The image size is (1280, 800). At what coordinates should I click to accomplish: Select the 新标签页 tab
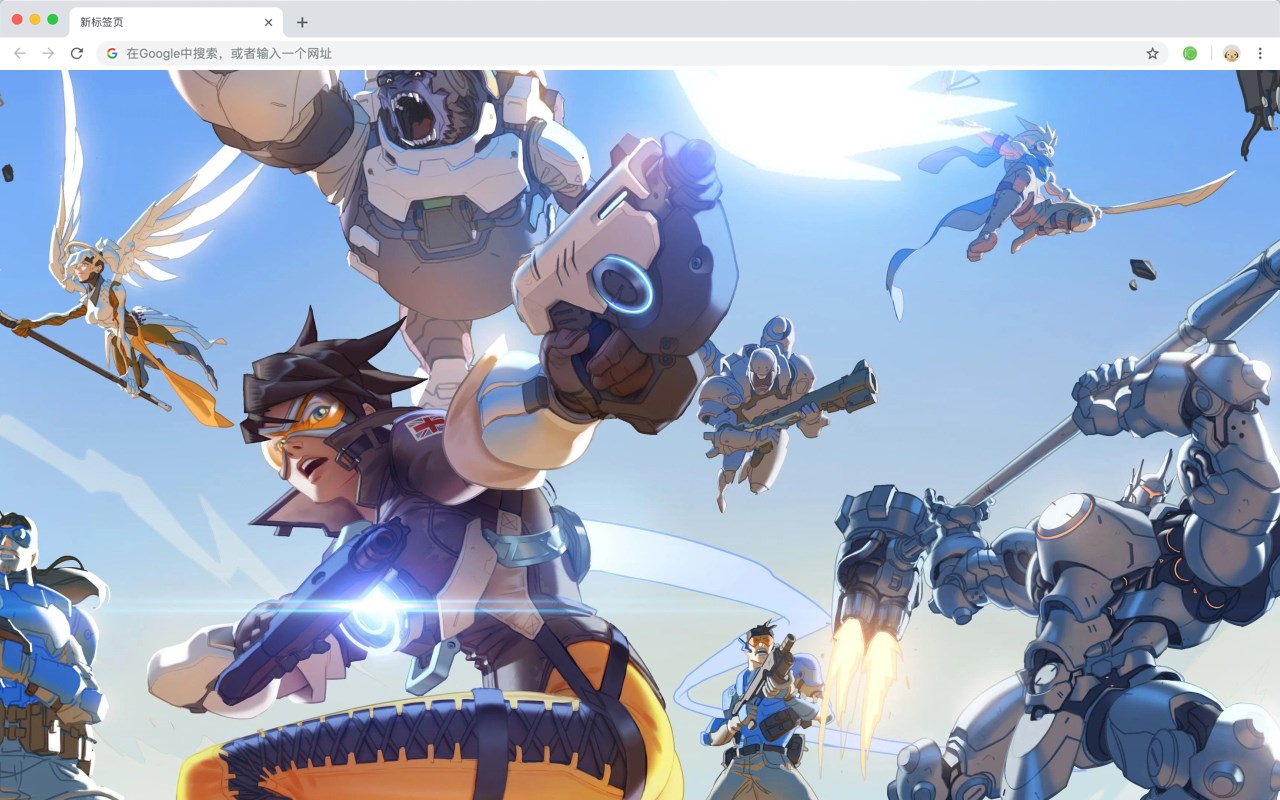click(x=175, y=22)
